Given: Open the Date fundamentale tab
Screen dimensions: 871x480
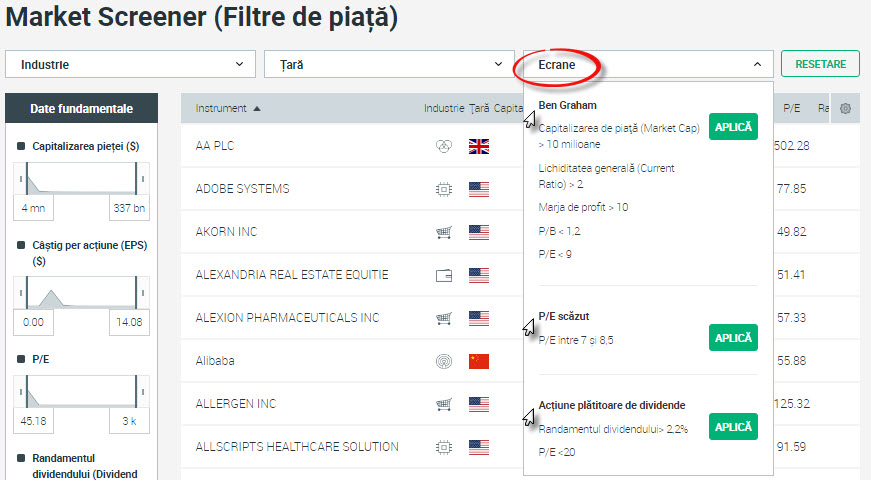Looking at the screenshot, I should (81, 108).
